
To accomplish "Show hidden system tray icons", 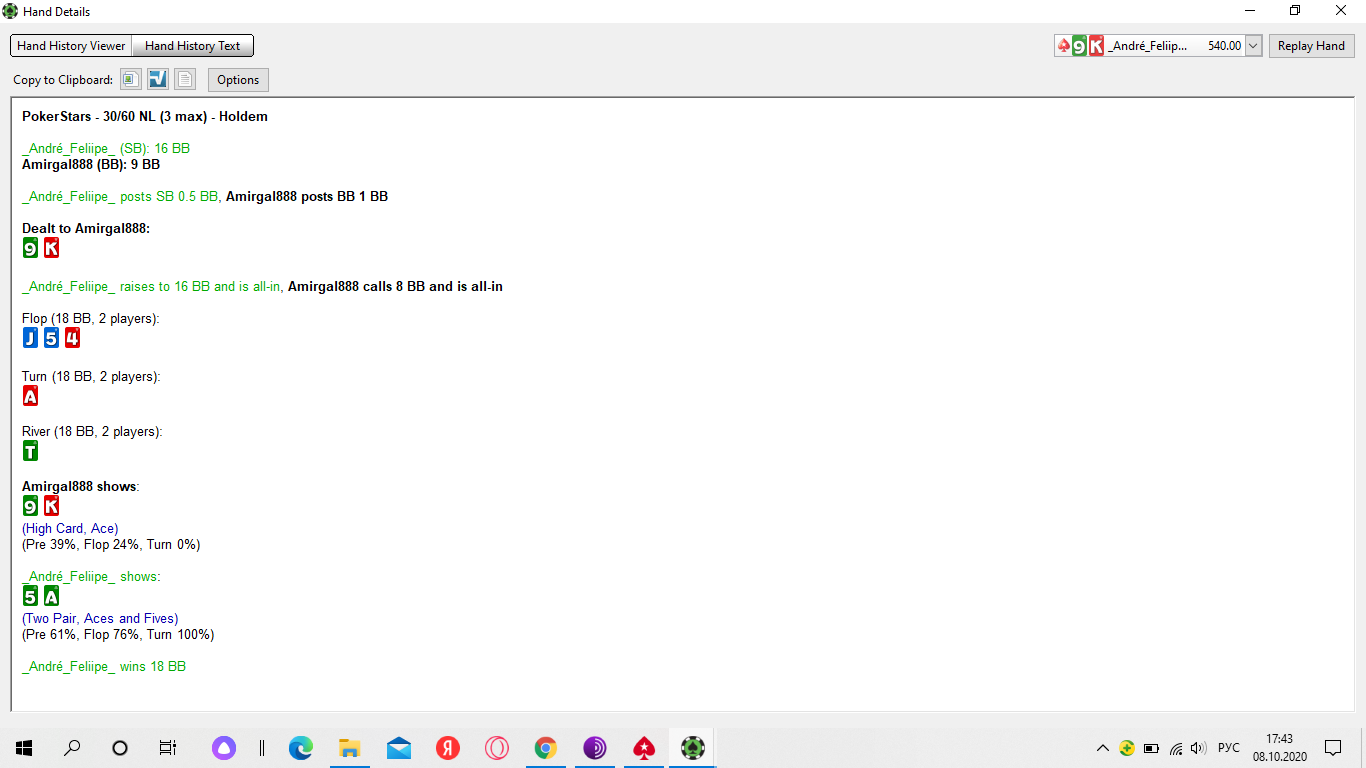I will point(1103,747).
